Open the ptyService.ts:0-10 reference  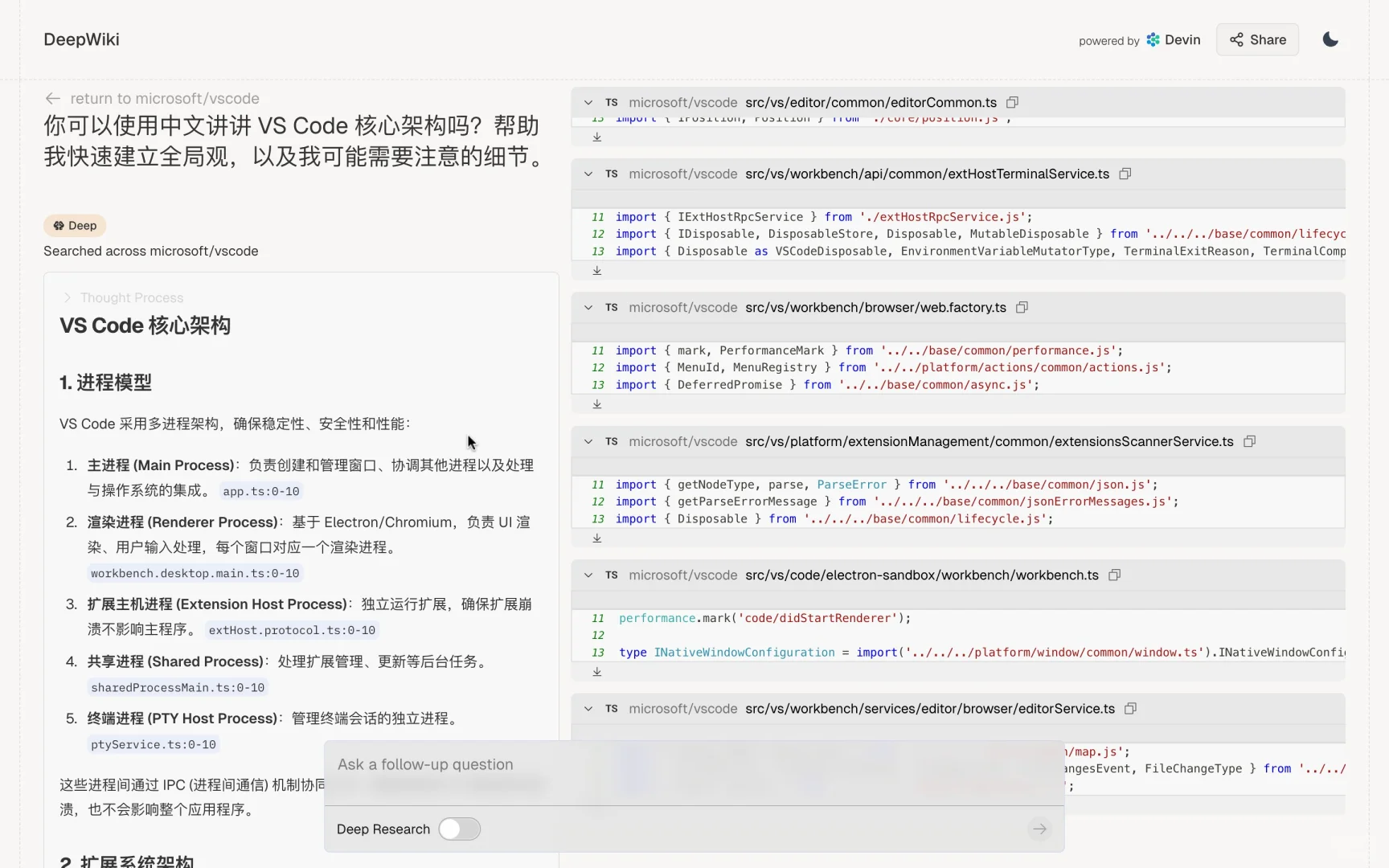click(x=153, y=745)
